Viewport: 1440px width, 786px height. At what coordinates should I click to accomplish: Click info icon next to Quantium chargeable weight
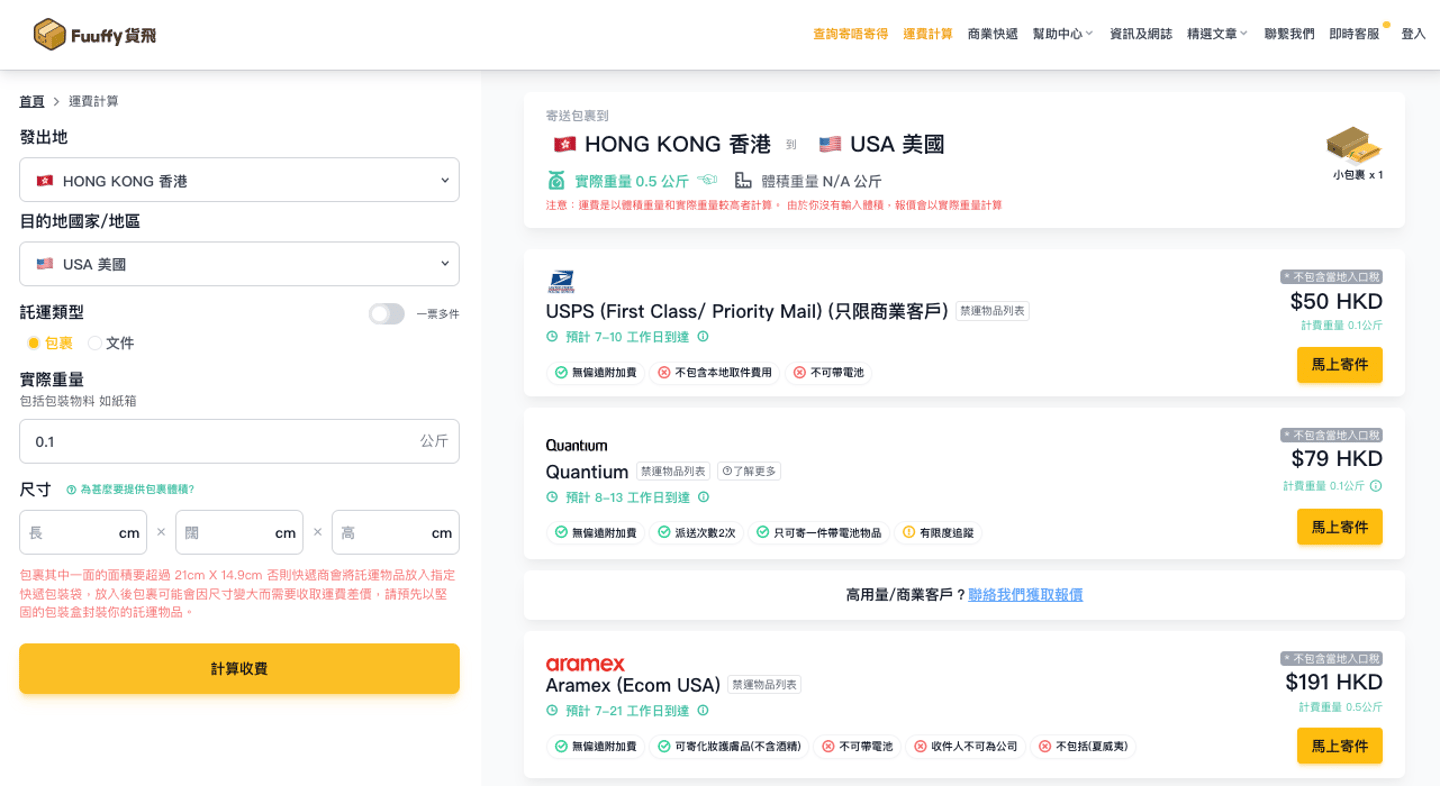coord(1376,486)
